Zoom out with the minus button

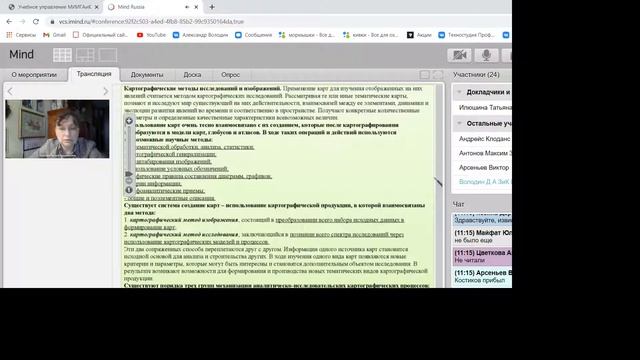[x=129, y=180]
